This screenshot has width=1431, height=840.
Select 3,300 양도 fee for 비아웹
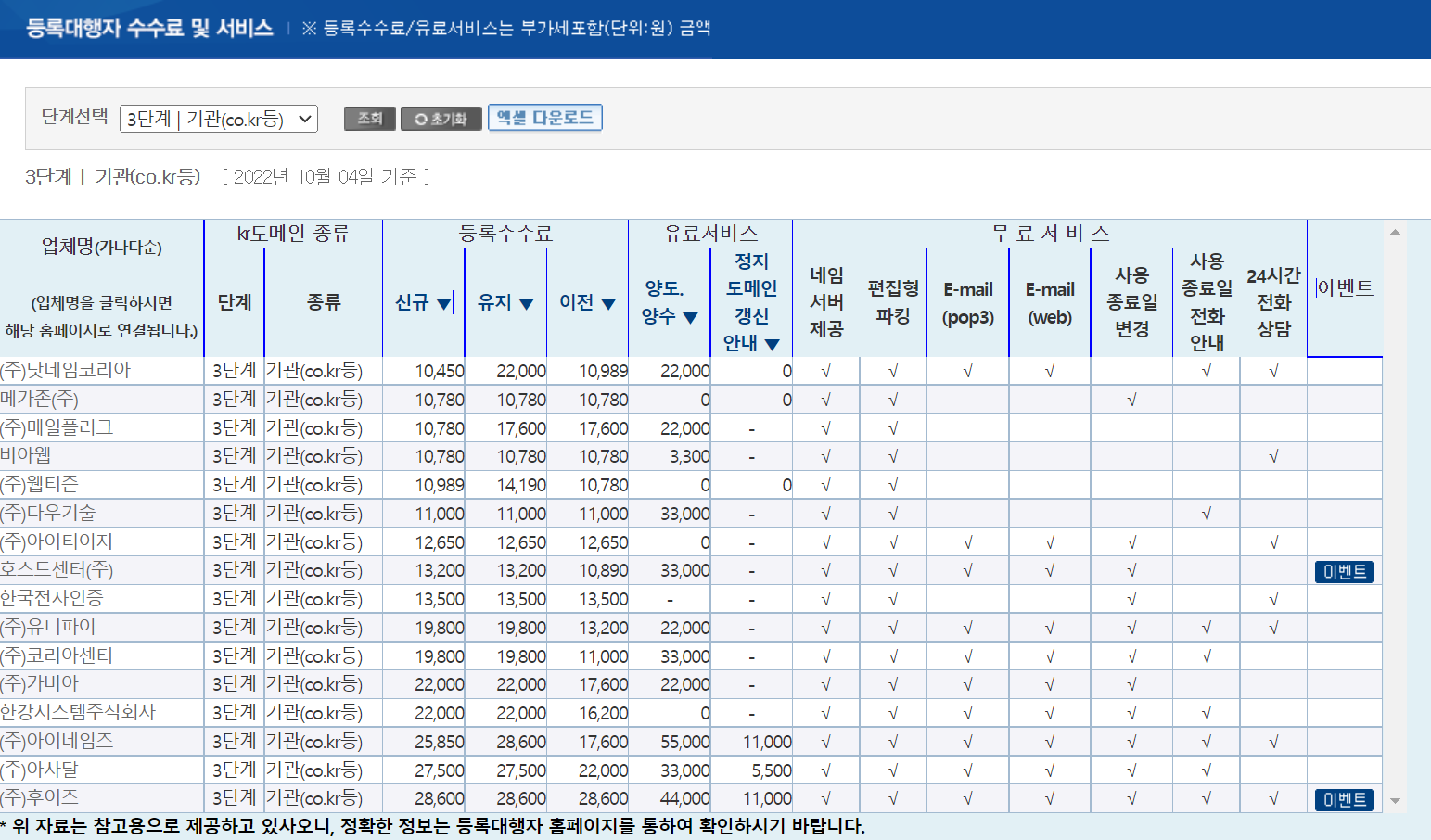pos(690,456)
